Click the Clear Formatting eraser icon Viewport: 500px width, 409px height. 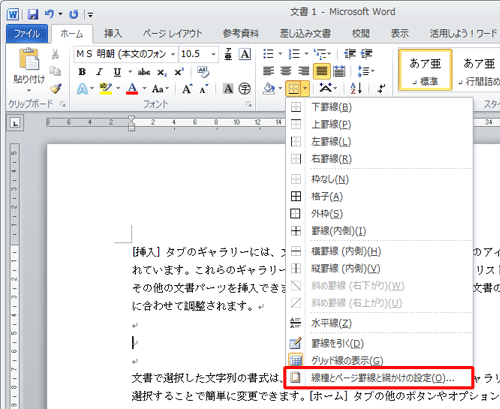pyautogui.click(x=203, y=72)
